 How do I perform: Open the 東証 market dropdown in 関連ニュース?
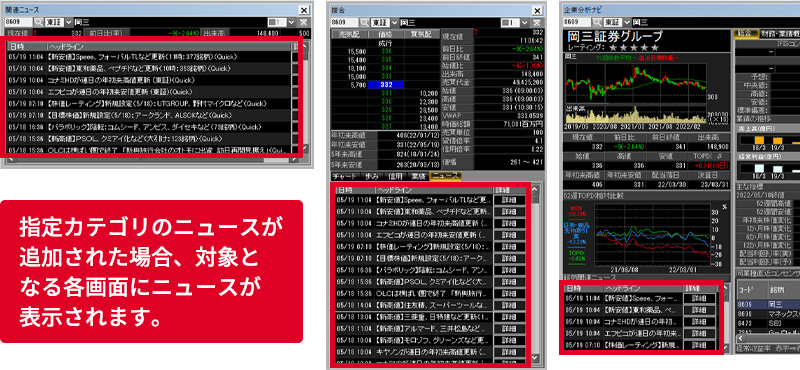(67, 22)
